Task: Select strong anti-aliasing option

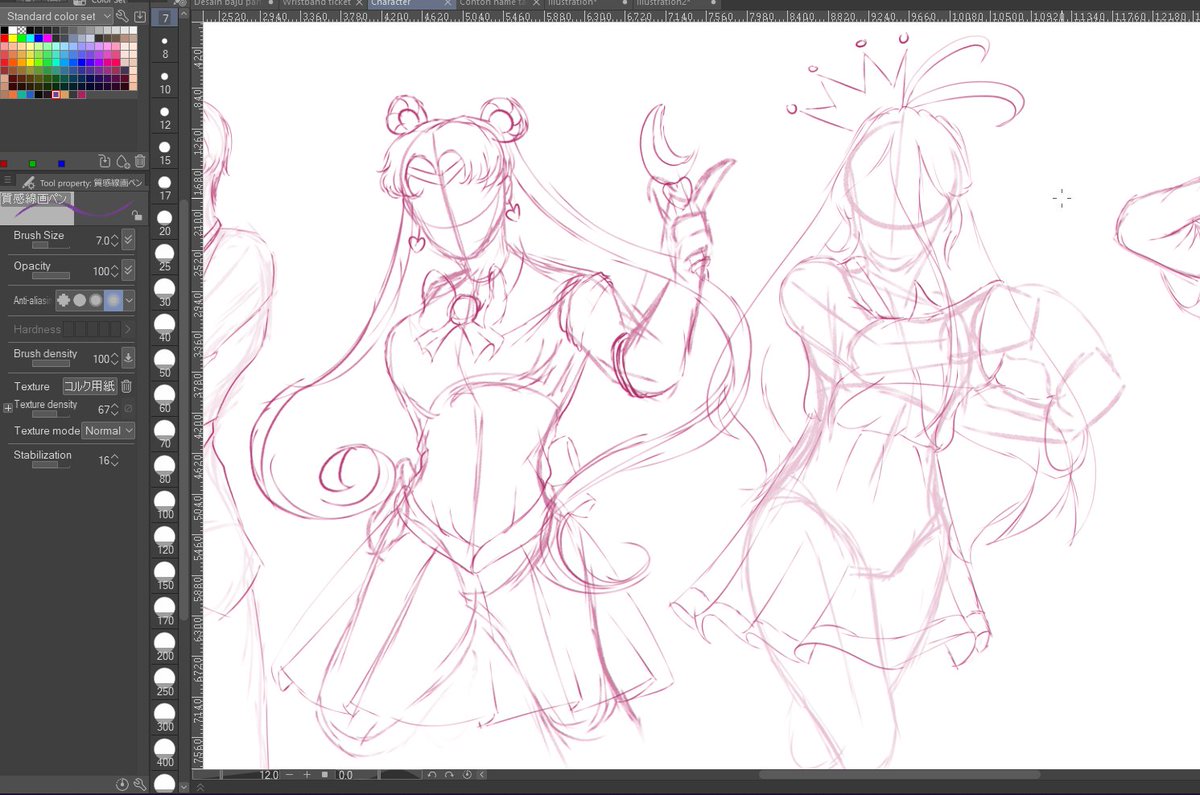Action: 113,300
